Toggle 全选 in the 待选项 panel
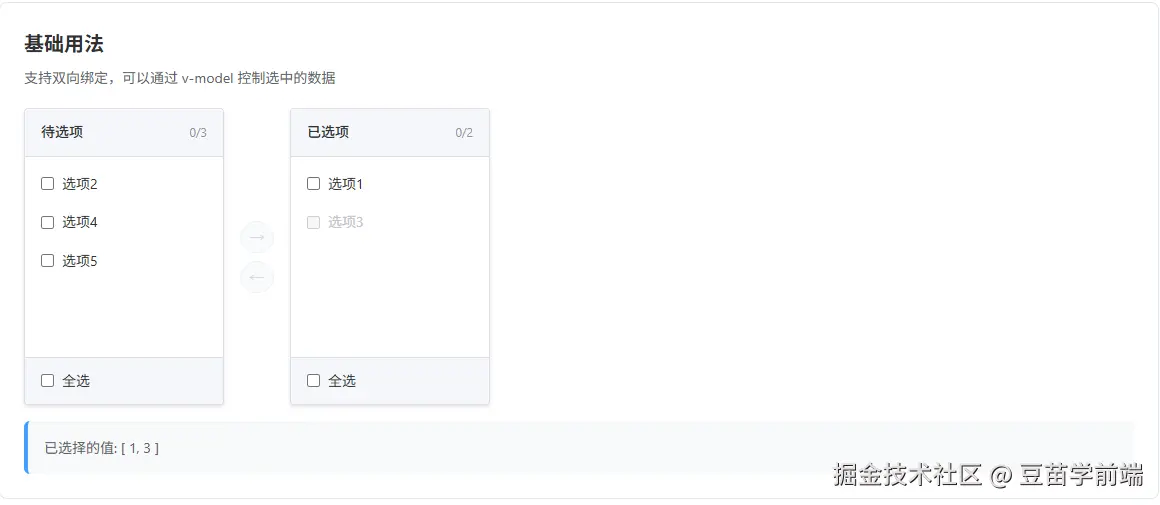The height and width of the screenshot is (505, 1160). (47, 380)
